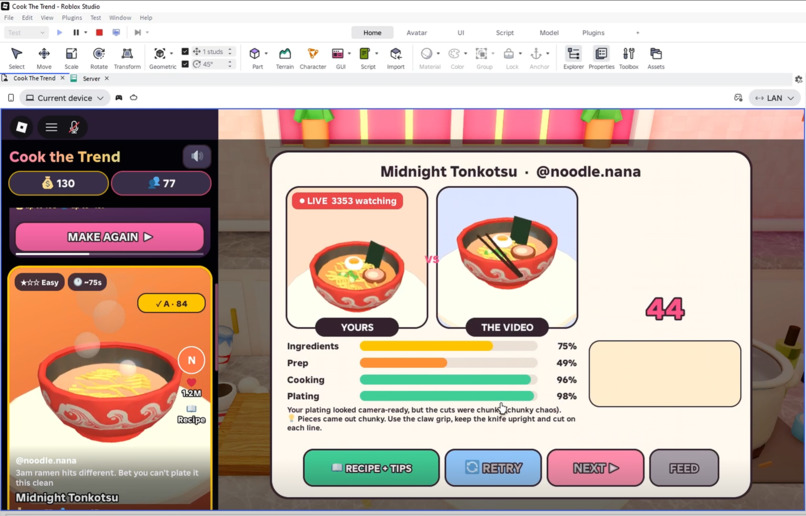This screenshot has width=806, height=516.
Task: Toggle game sound speaker button
Action: (197, 156)
